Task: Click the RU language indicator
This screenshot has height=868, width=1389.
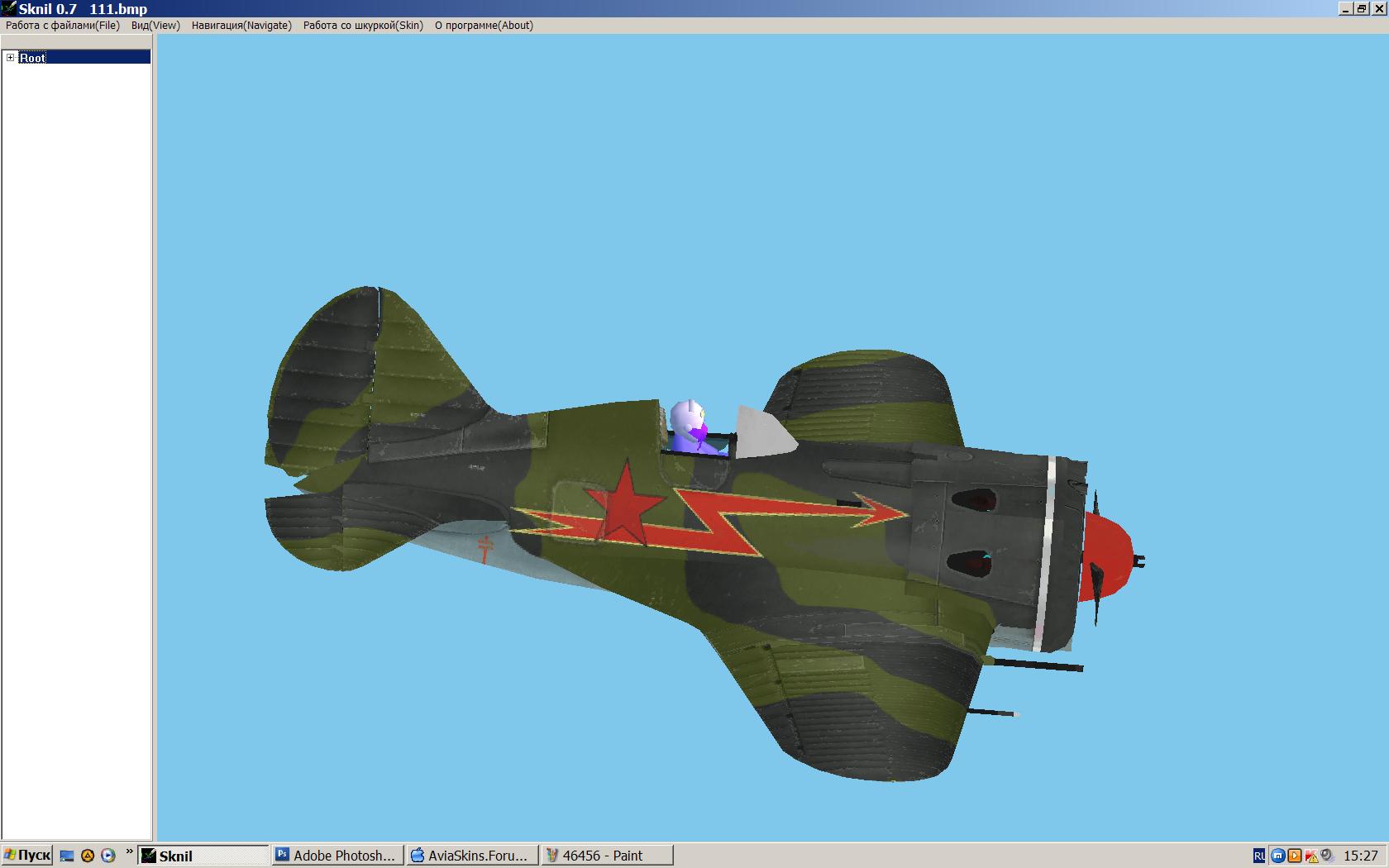Action: pyautogui.click(x=1258, y=856)
